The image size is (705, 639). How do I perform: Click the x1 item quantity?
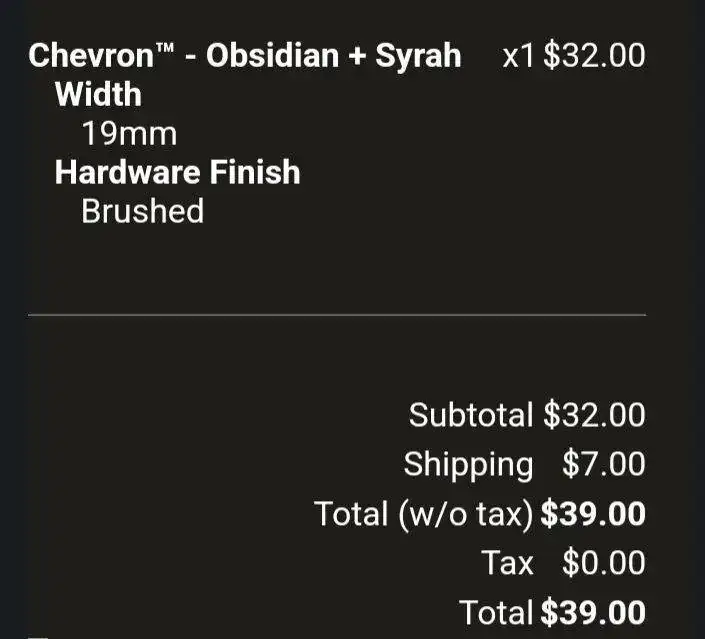pyautogui.click(x=519, y=55)
